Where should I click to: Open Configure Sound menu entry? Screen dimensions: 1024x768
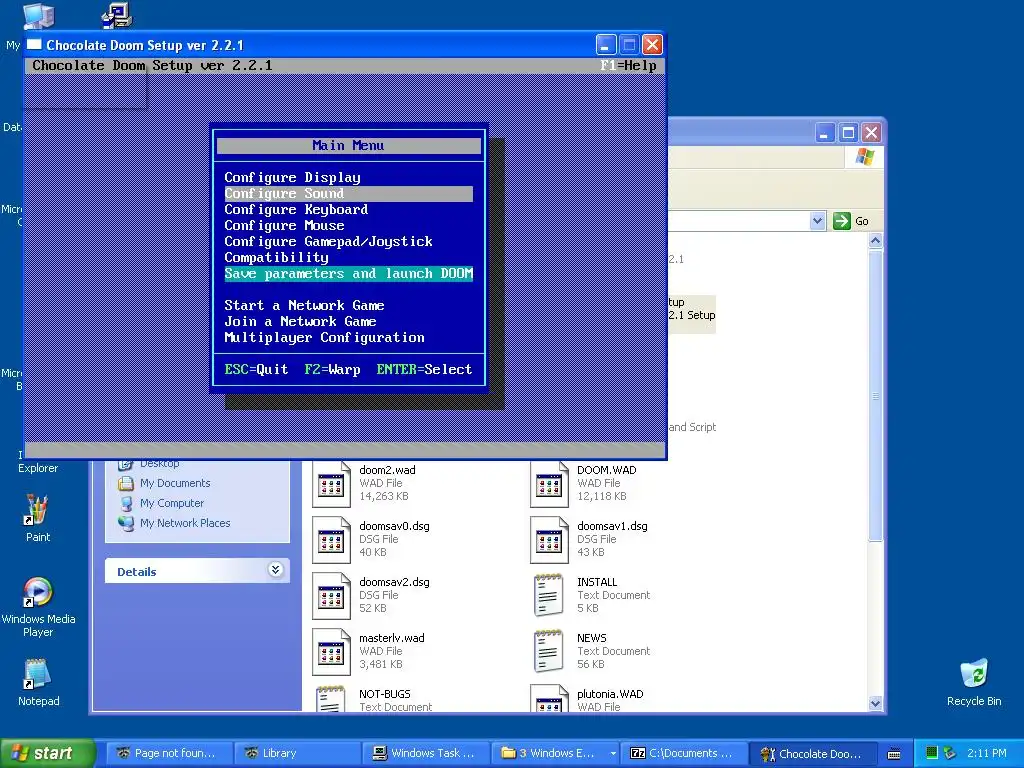tap(348, 193)
